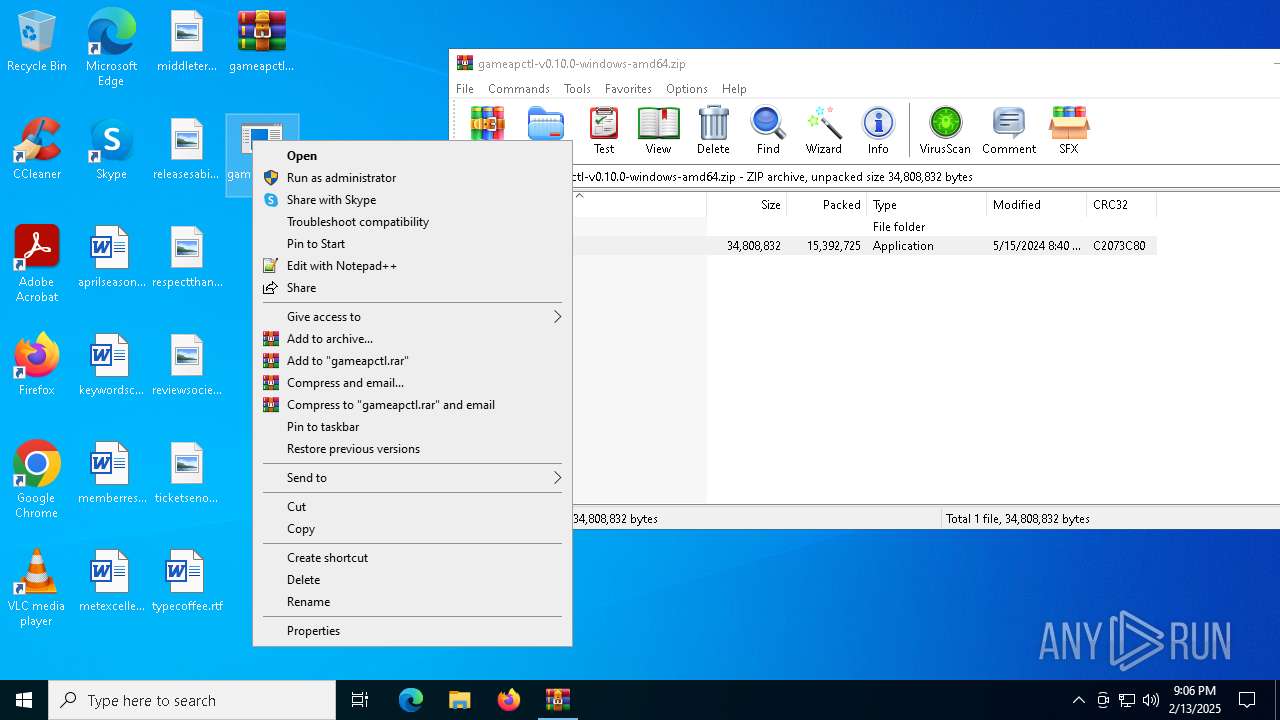This screenshot has width=1280, height=720.
Task: Open the notification center in taskbar
Action: pos(1247,700)
